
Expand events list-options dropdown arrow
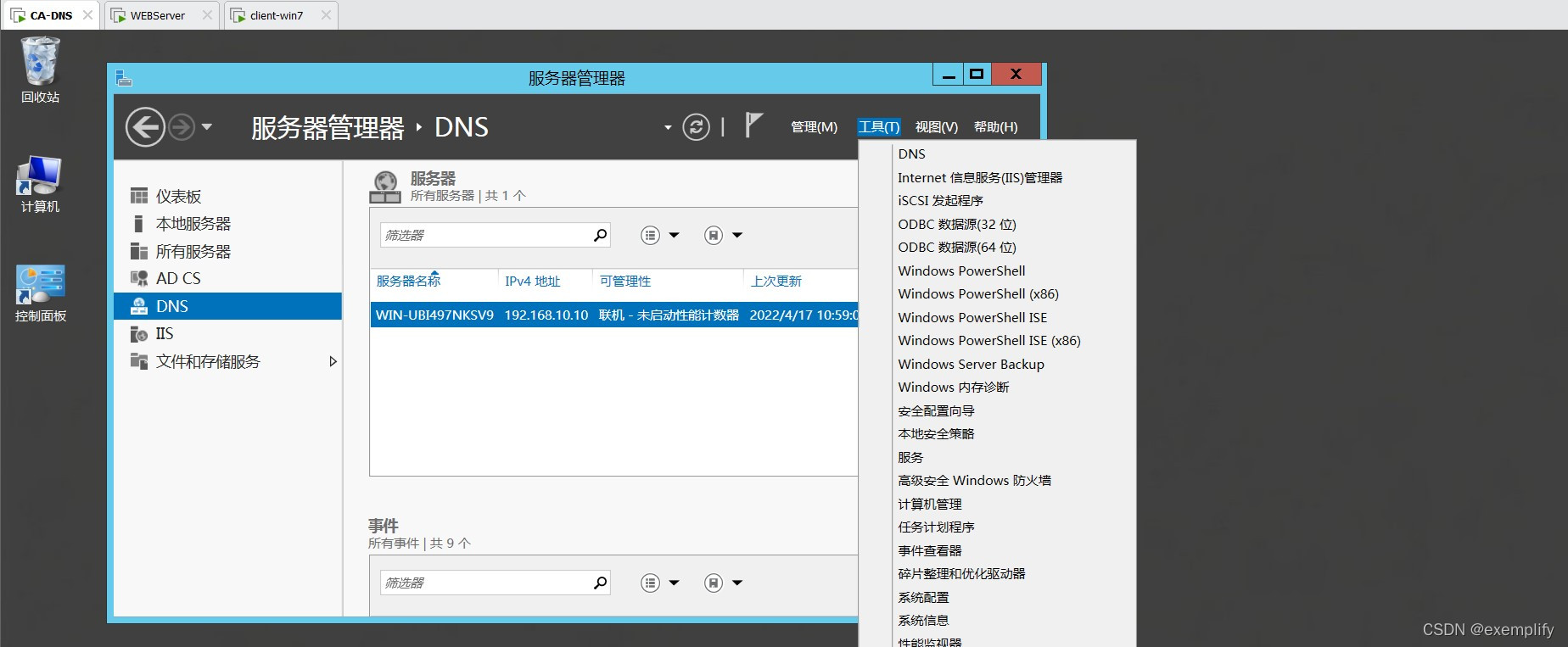(675, 583)
